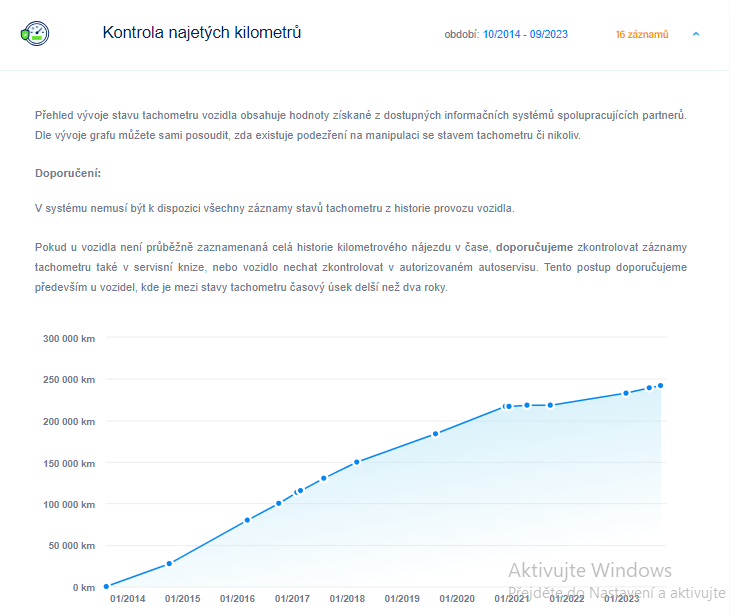This screenshot has height=616, width=730.
Task: Click the '250 000 km' axis label
Action: click(69, 380)
